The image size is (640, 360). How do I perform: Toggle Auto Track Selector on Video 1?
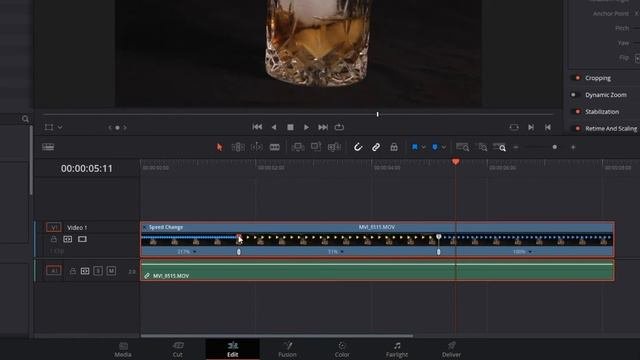point(68,239)
